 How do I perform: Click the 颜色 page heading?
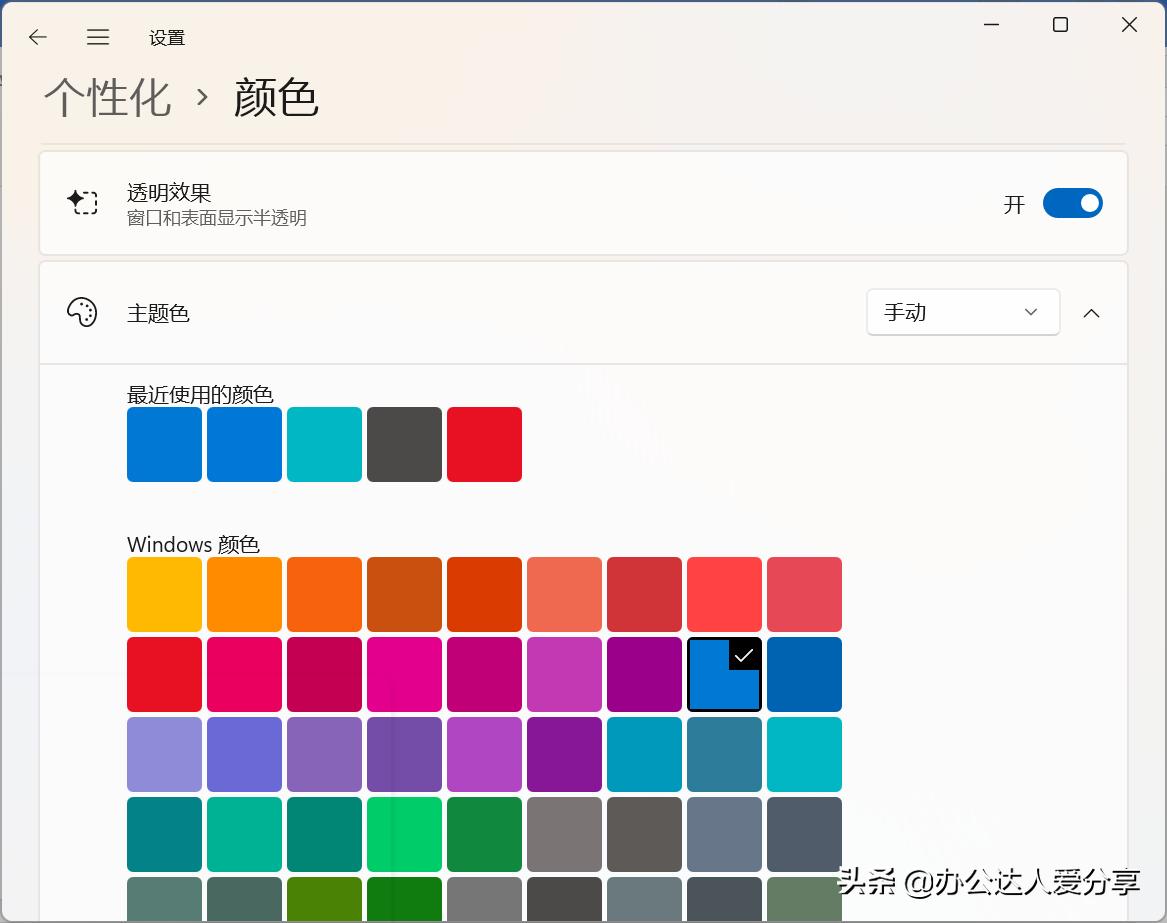click(x=277, y=97)
